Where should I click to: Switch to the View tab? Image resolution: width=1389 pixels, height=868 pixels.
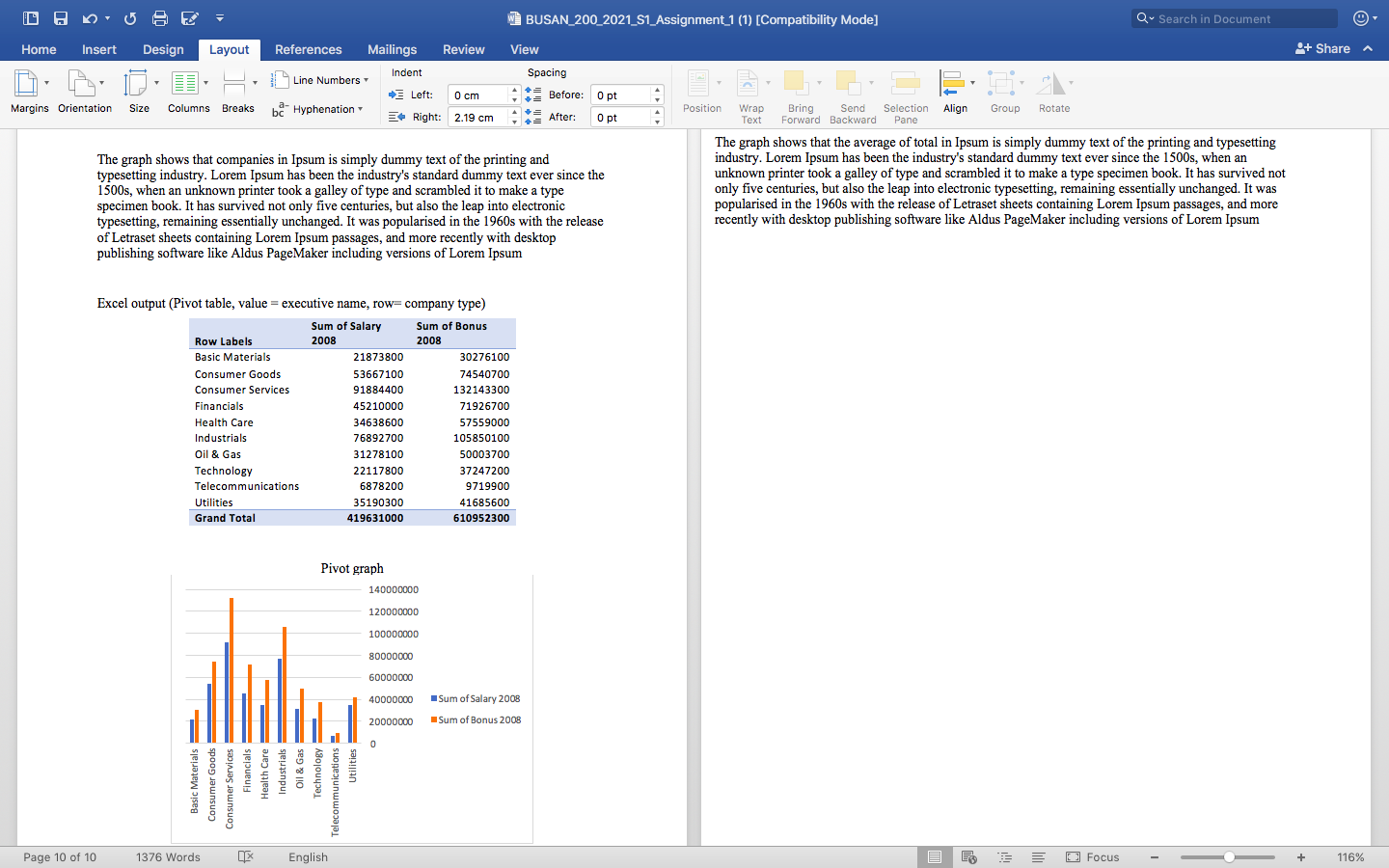524,49
